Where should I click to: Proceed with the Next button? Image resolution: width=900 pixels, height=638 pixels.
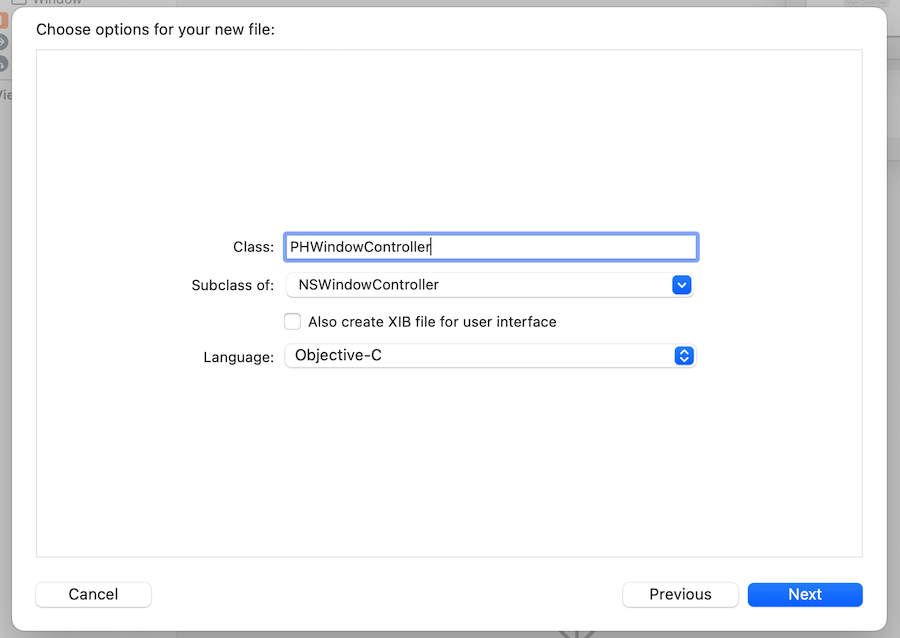click(804, 594)
